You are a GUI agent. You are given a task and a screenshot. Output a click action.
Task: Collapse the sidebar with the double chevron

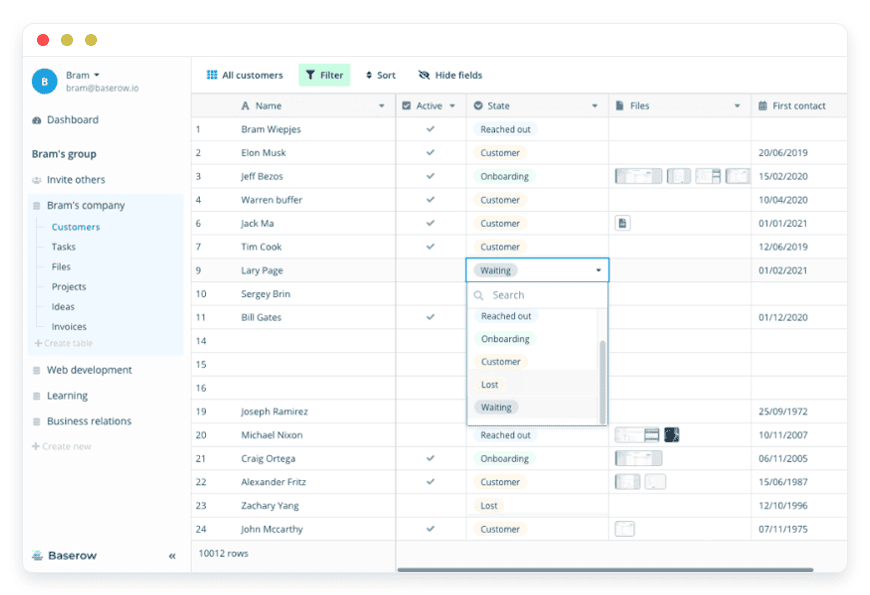(172, 556)
